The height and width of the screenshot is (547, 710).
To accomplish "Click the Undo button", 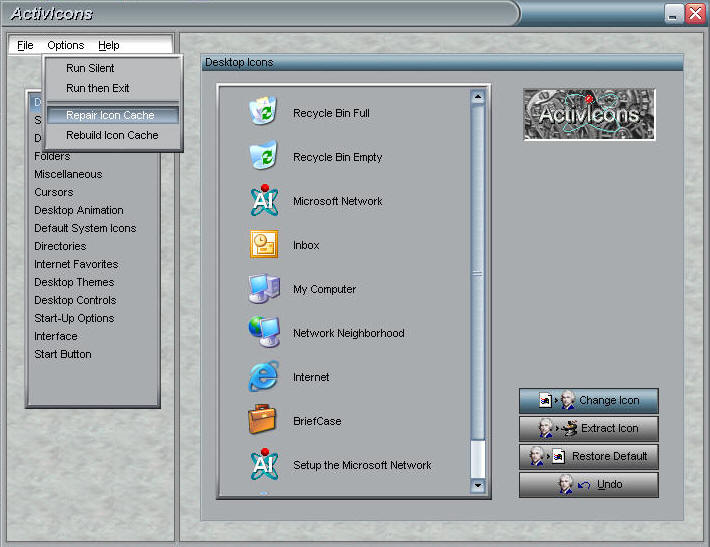I will tap(589, 485).
